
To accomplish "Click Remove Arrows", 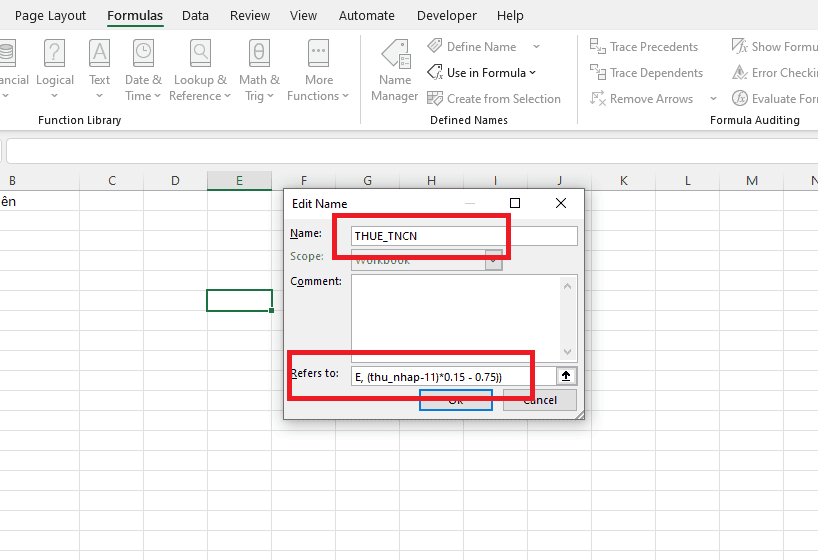I will point(642,99).
